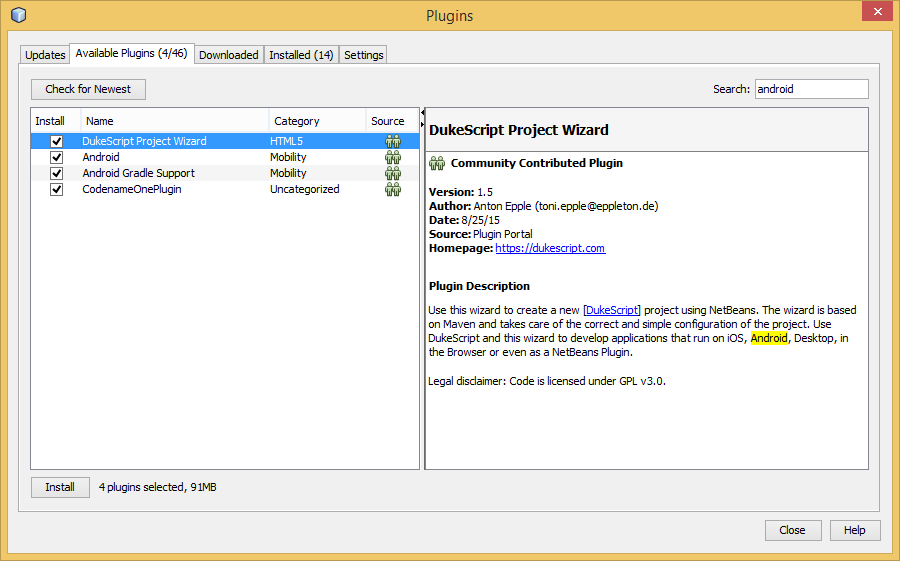Screen dimensions: 900x561
Task: Uncheck Android Gradle Support install checkbox
Action: [56, 173]
